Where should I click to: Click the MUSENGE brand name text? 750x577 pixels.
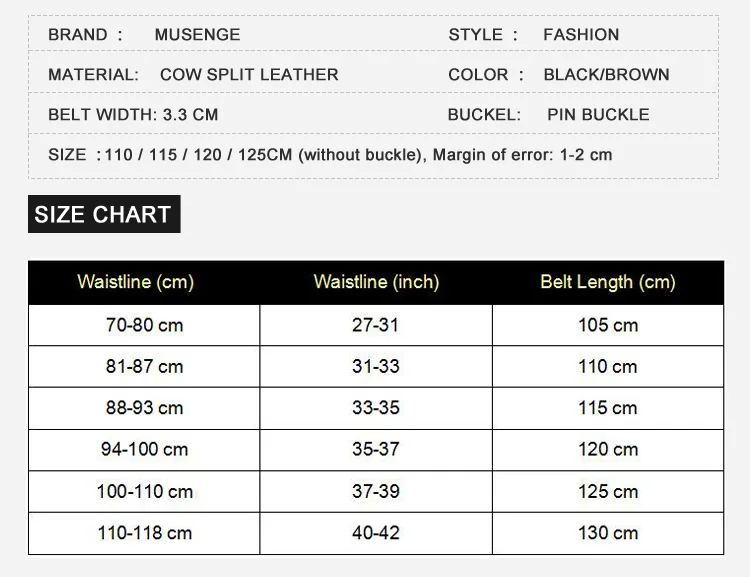198,34
